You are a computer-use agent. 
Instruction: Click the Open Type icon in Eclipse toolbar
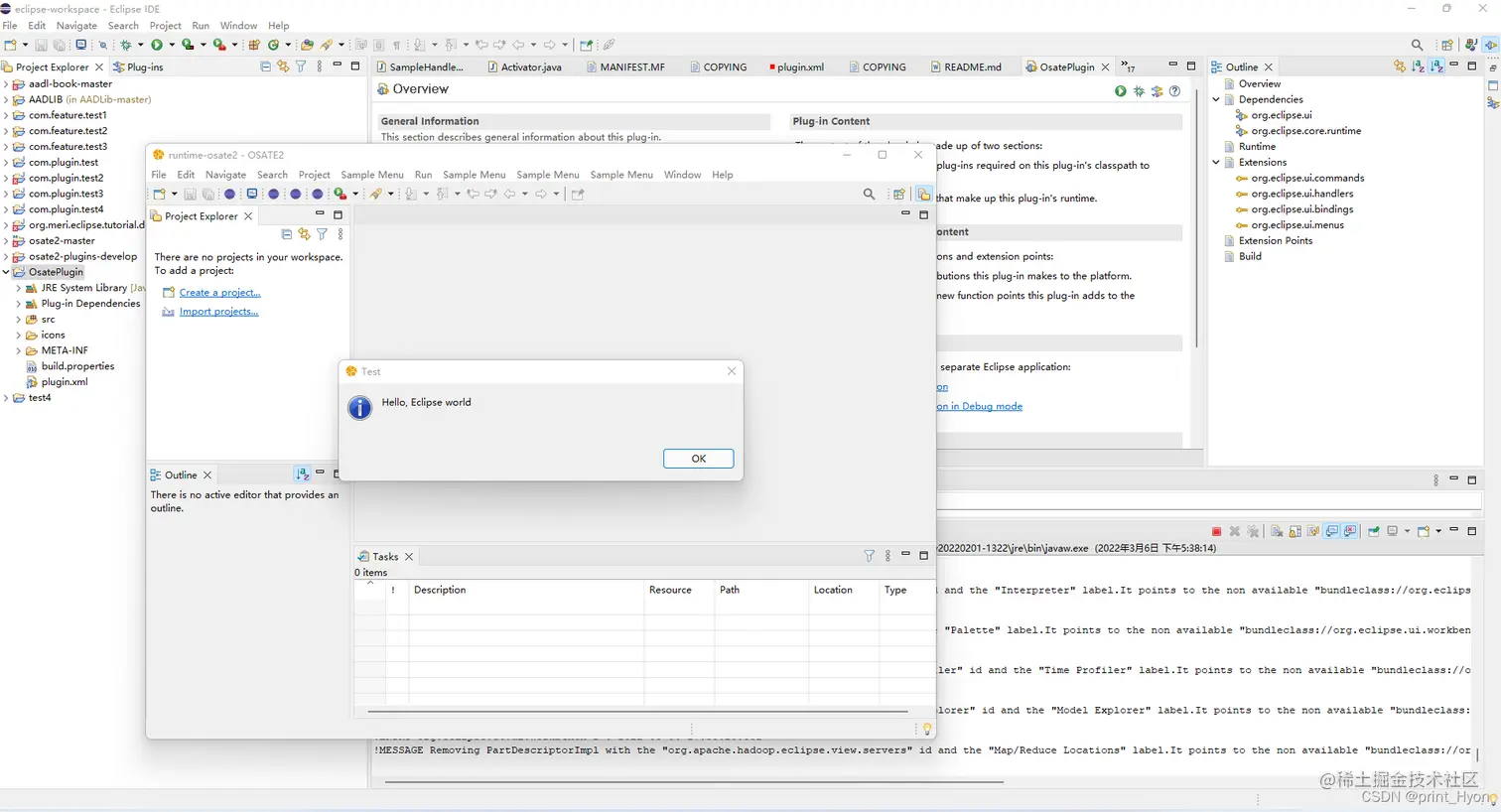click(307, 45)
